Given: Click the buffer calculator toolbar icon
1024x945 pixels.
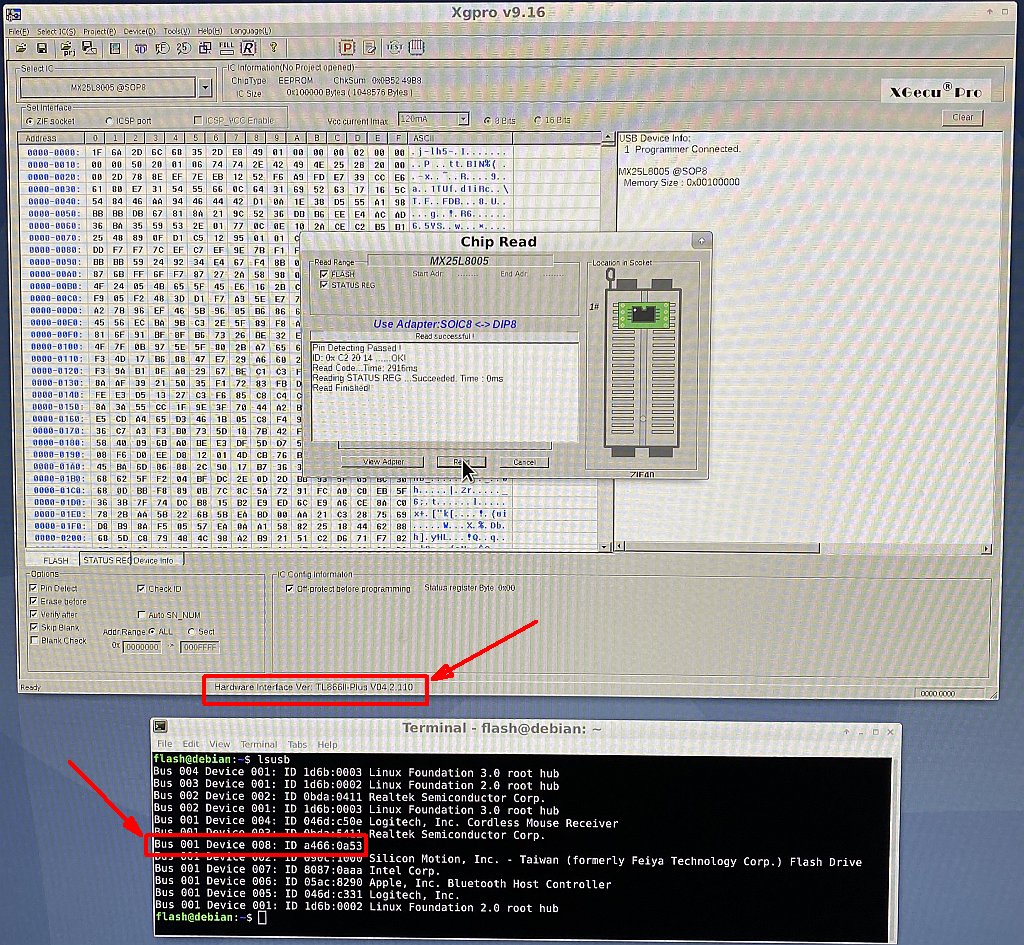Looking at the screenshot, I should coord(115,48).
